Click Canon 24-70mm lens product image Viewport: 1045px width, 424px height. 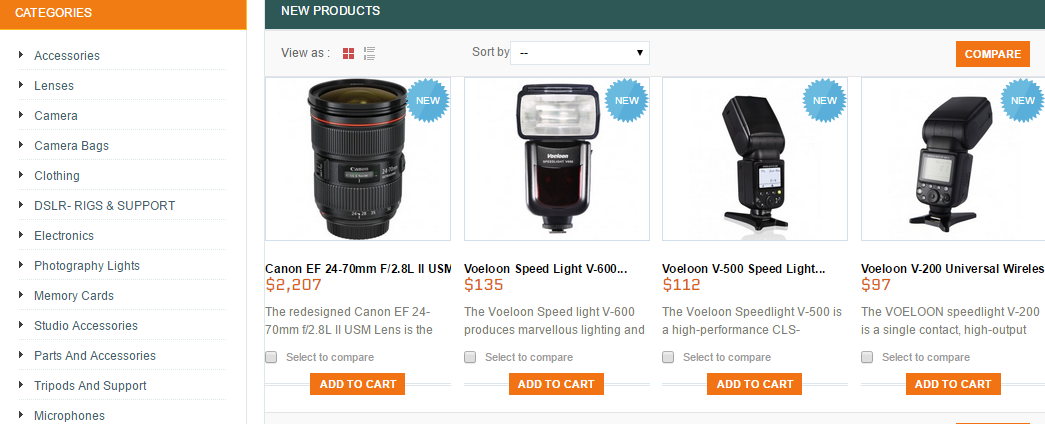click(357, 160)
